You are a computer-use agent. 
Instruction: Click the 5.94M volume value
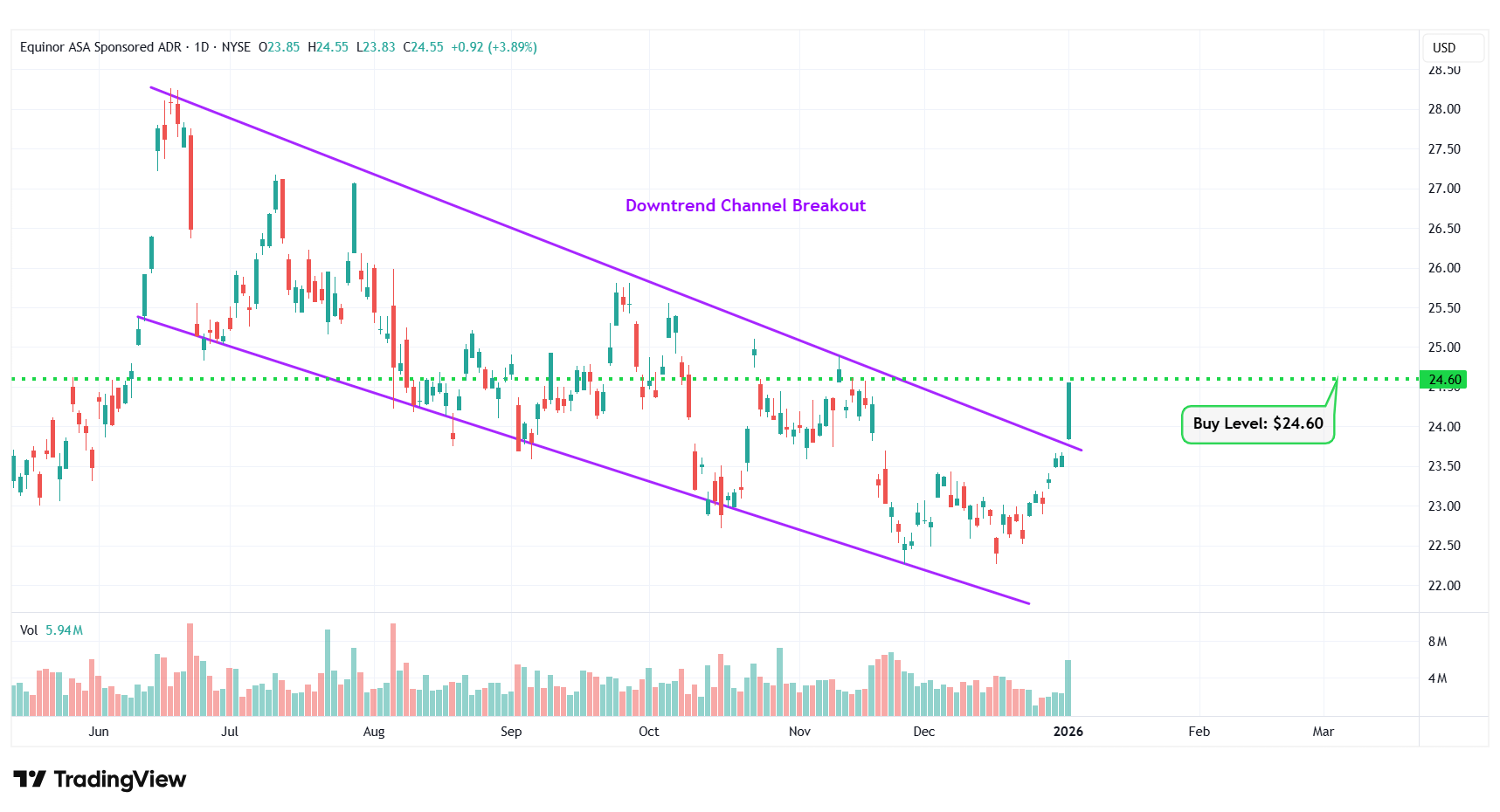(x=64, y=630)
